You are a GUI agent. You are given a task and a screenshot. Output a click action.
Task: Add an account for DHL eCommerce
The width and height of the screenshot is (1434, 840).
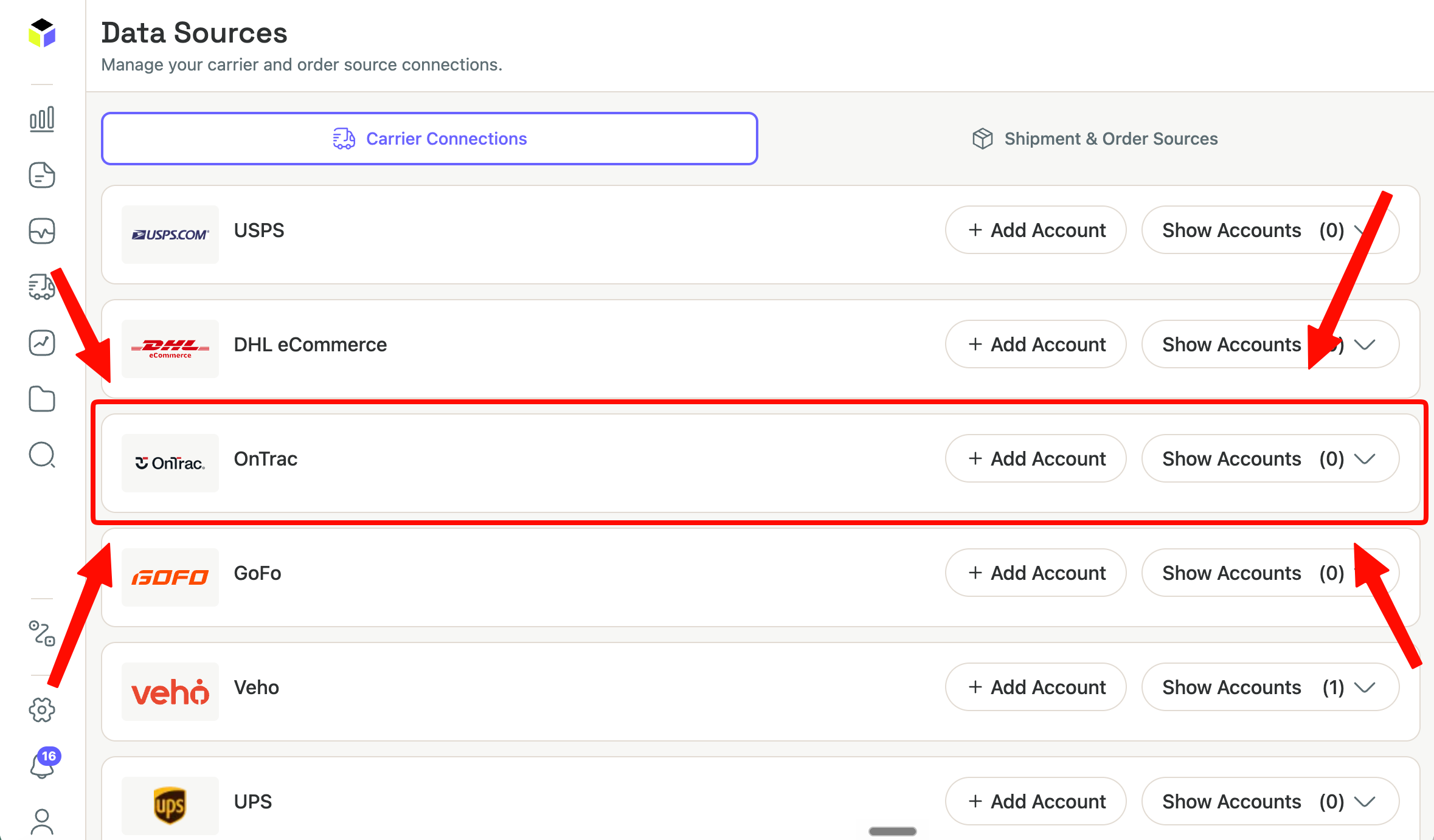click(x=1036, y=344)
